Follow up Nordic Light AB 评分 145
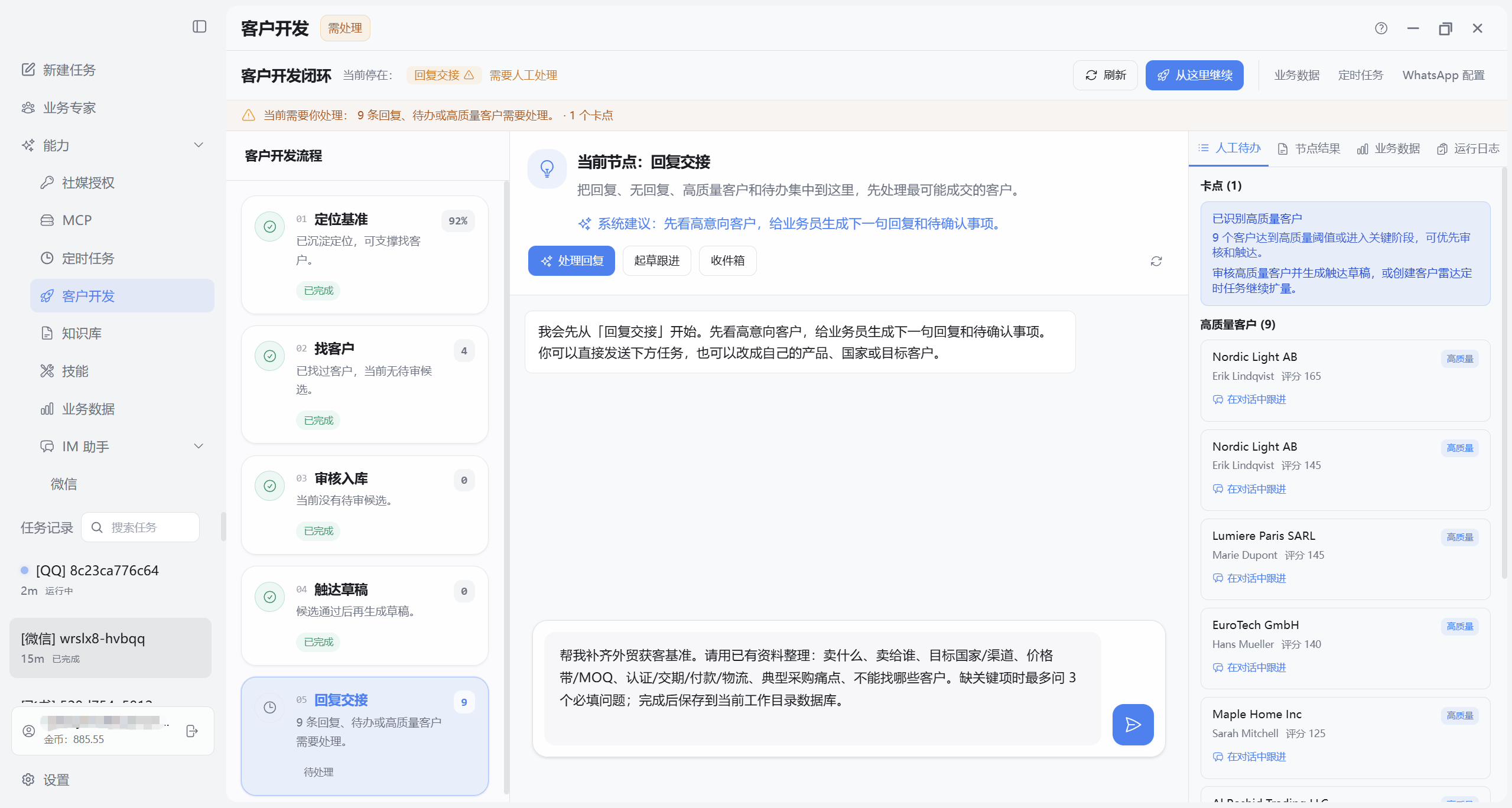Screen dimensions: 1512x808 click(x=1249, y=489)
